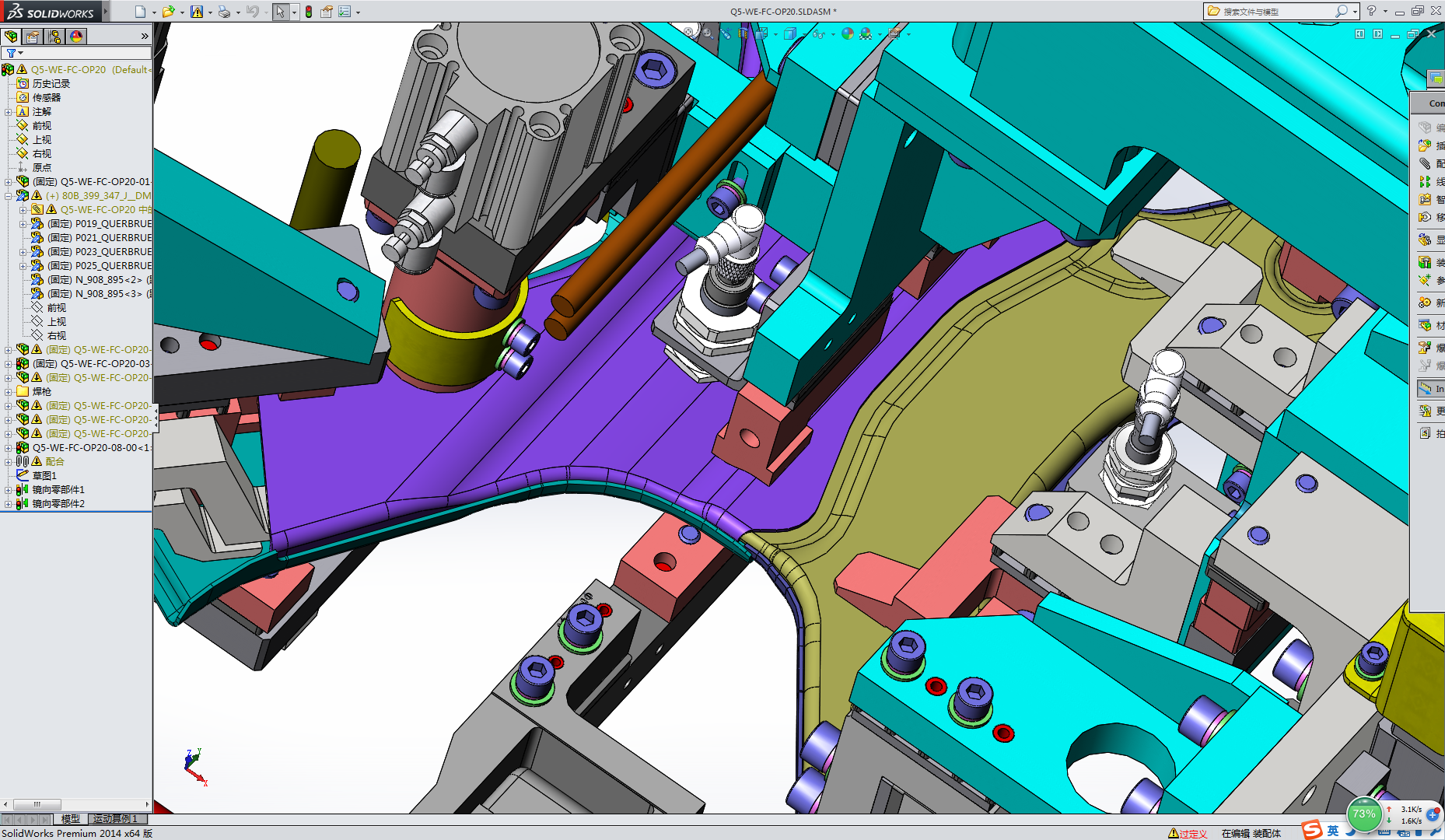Screen dimensions: 1445x840
Task: Expand the 焊枪 folder node
Action: 9,392
